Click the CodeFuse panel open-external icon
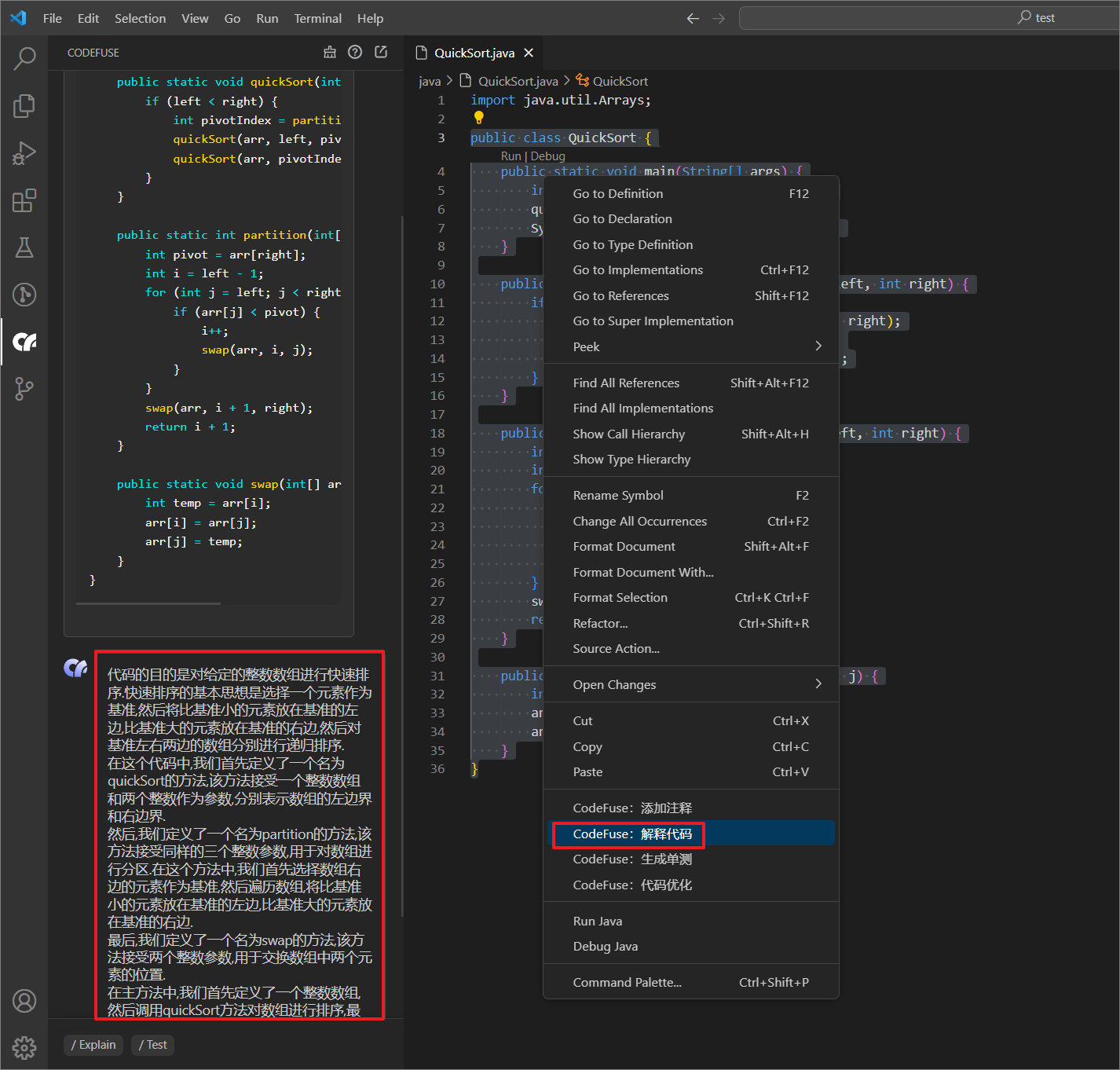Screen dimensions: 1120x1070 (381, 53)
